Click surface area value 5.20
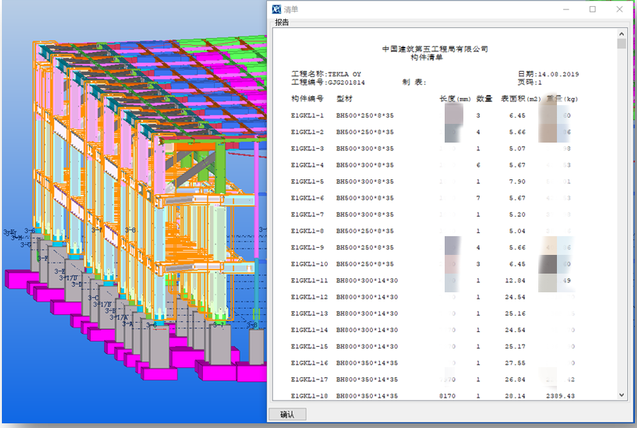This screenshot has width=637, height=428. point(517,214)
